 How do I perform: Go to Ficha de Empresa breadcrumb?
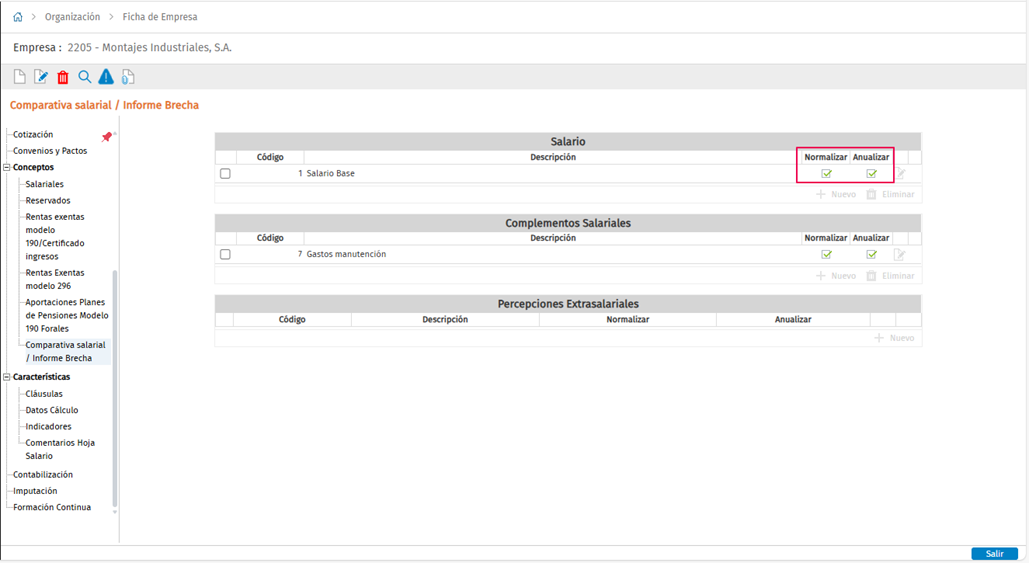tap(159, 17)
